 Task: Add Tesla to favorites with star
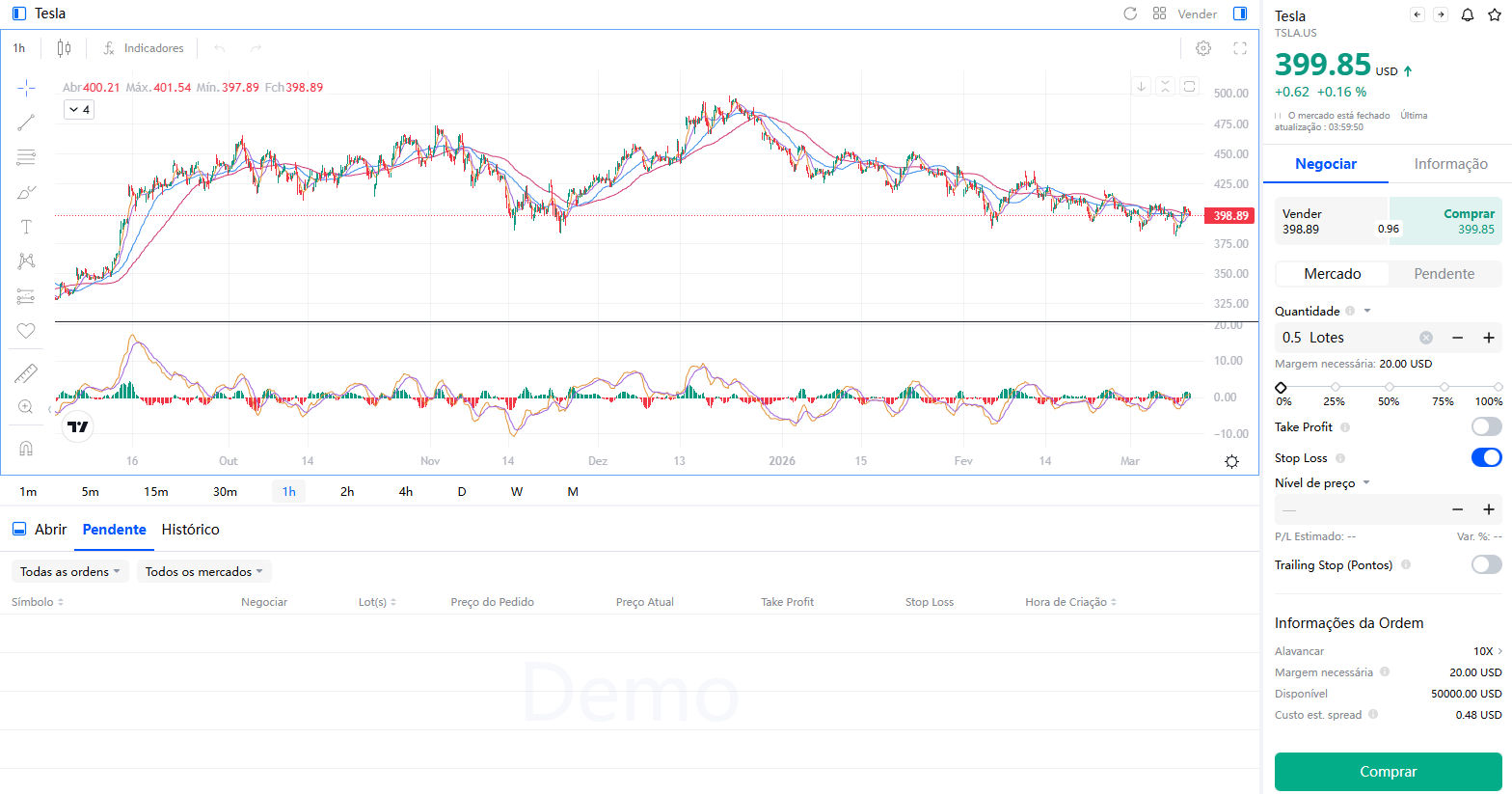(1495, 14)
